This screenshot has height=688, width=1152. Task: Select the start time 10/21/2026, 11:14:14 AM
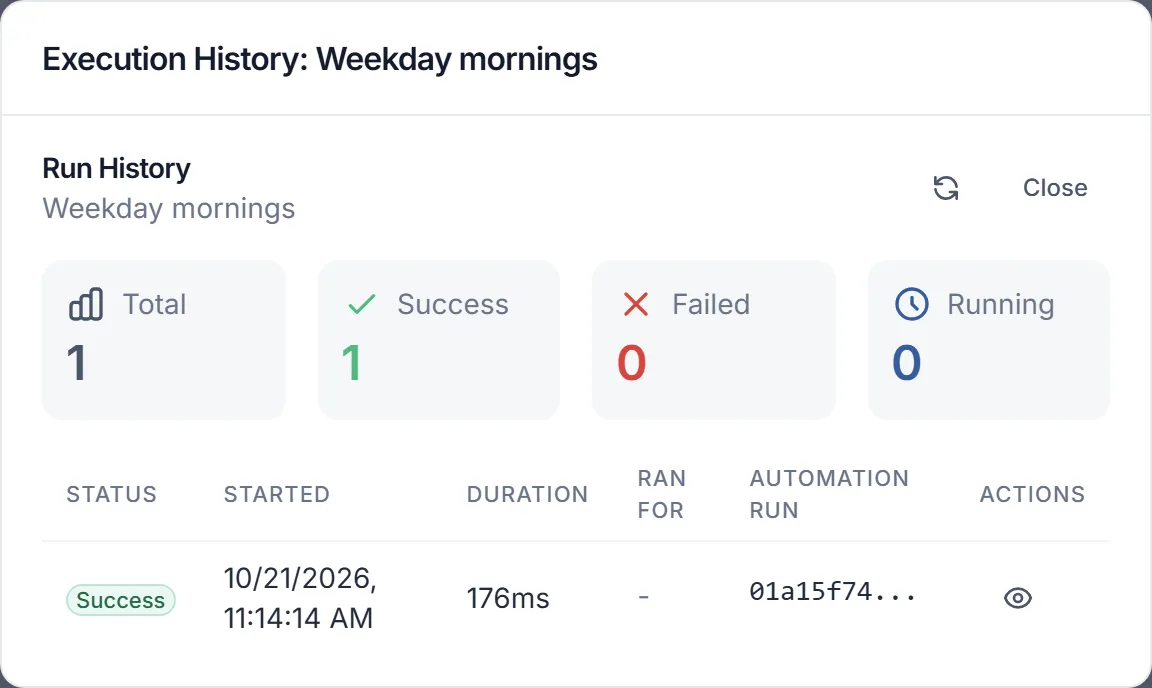pos(300,598)
